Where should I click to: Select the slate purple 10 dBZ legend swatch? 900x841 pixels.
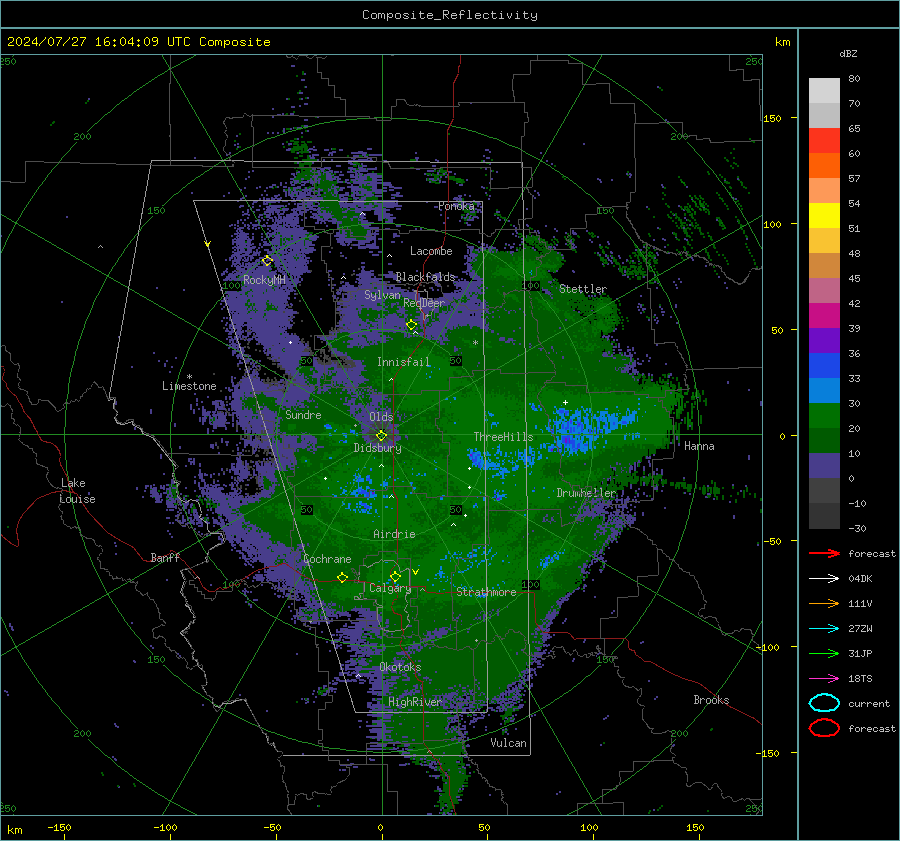[824, 466]
